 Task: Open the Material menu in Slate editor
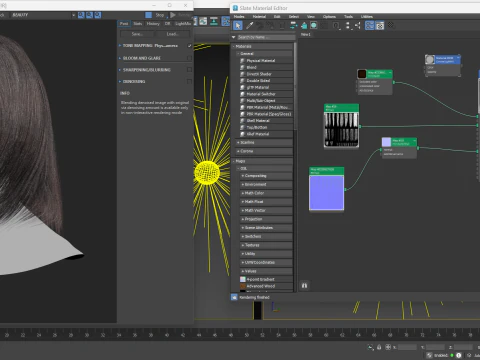[x=259, y=16]
